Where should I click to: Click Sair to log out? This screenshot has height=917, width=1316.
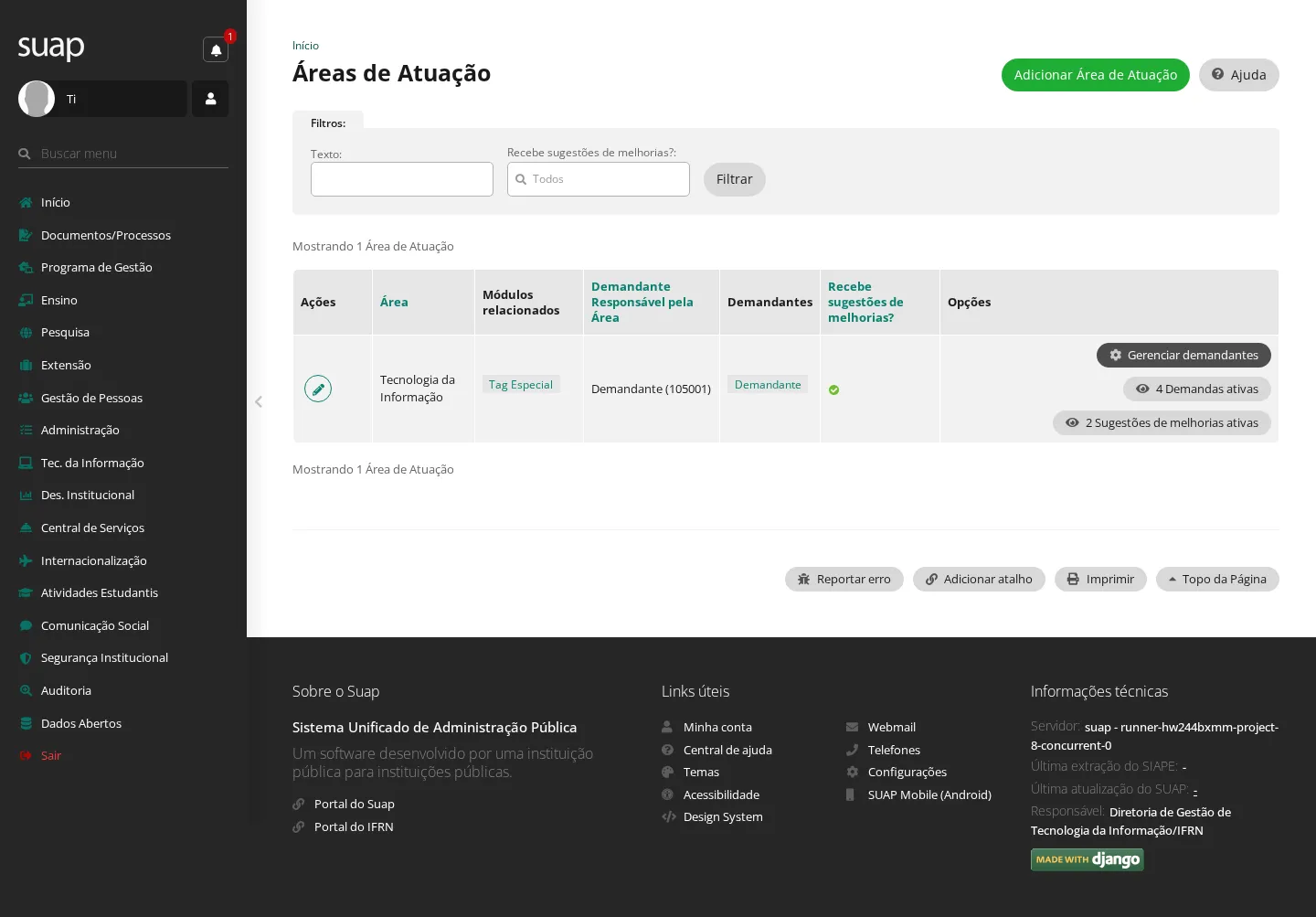(51, 756)
